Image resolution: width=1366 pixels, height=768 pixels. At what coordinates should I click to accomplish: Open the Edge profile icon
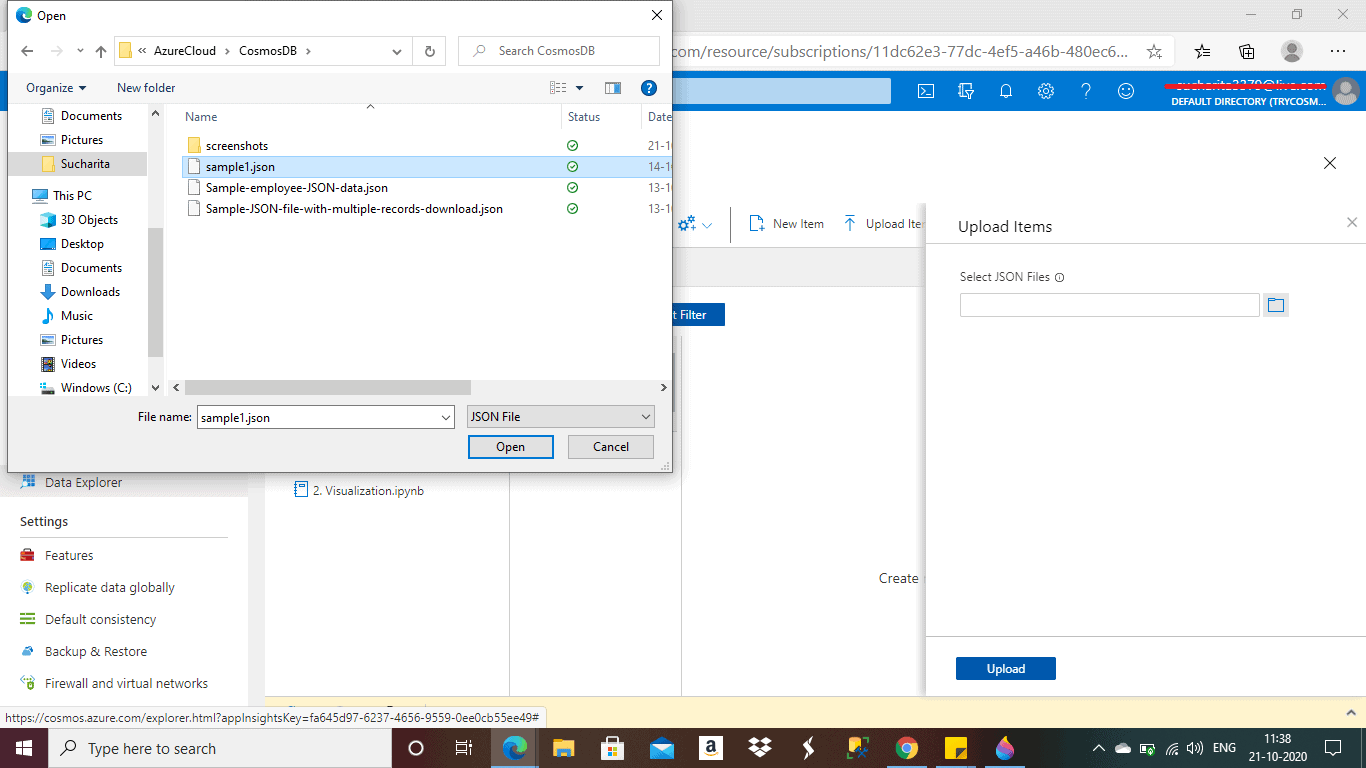(1292, 51)
